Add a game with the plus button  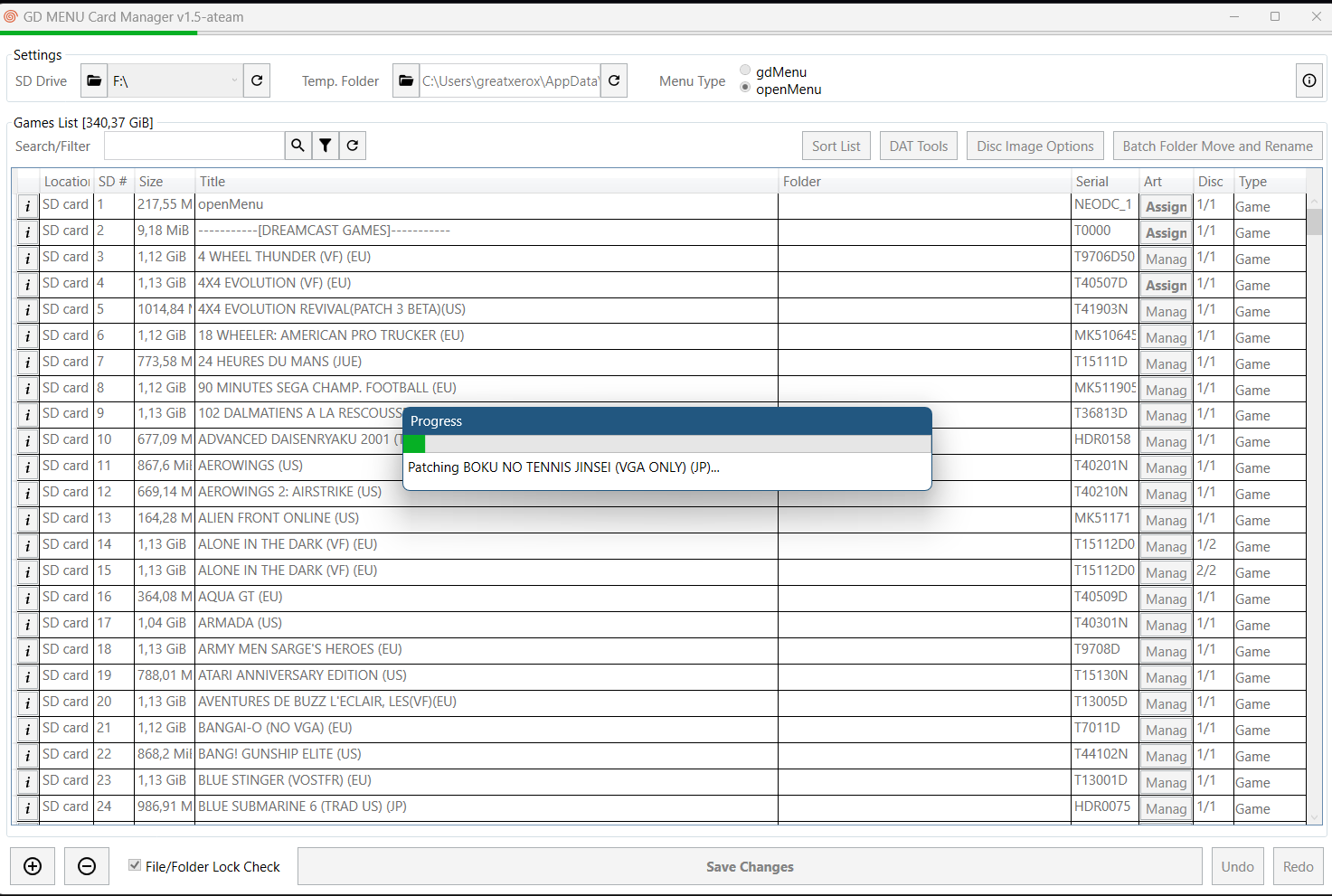click(x=33, y=866)
